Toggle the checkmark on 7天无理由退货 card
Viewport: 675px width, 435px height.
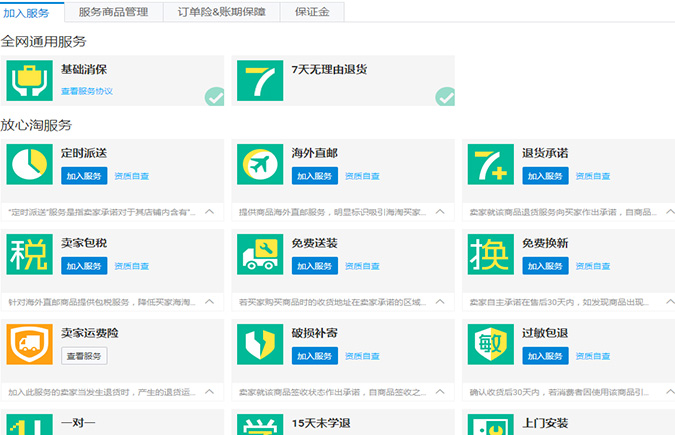click(x=445, y=97)
